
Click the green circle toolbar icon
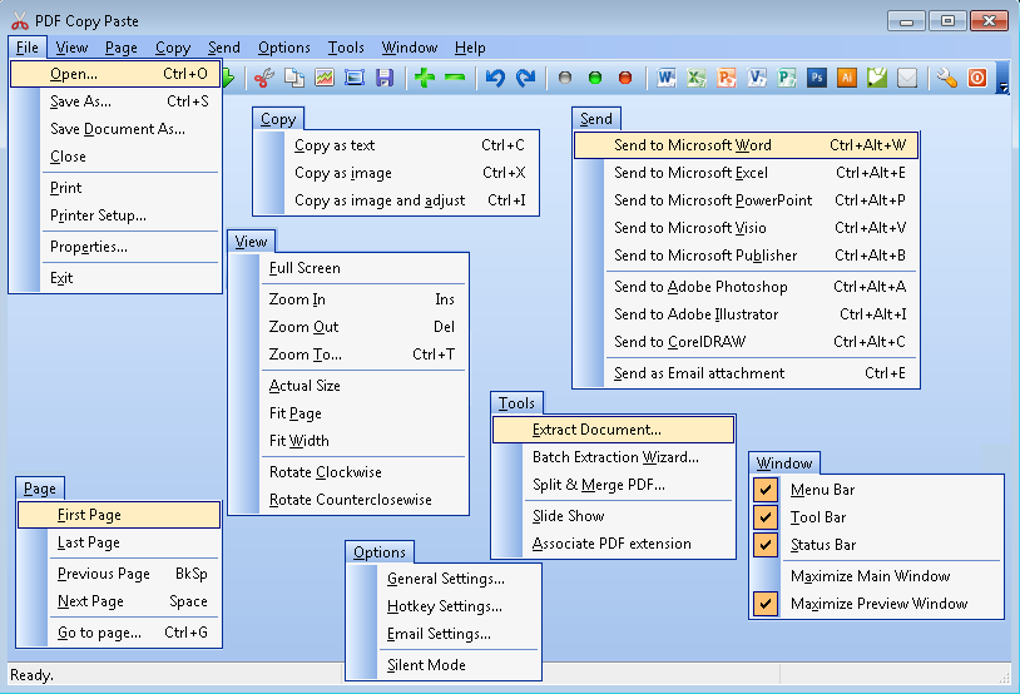[595, 78]
